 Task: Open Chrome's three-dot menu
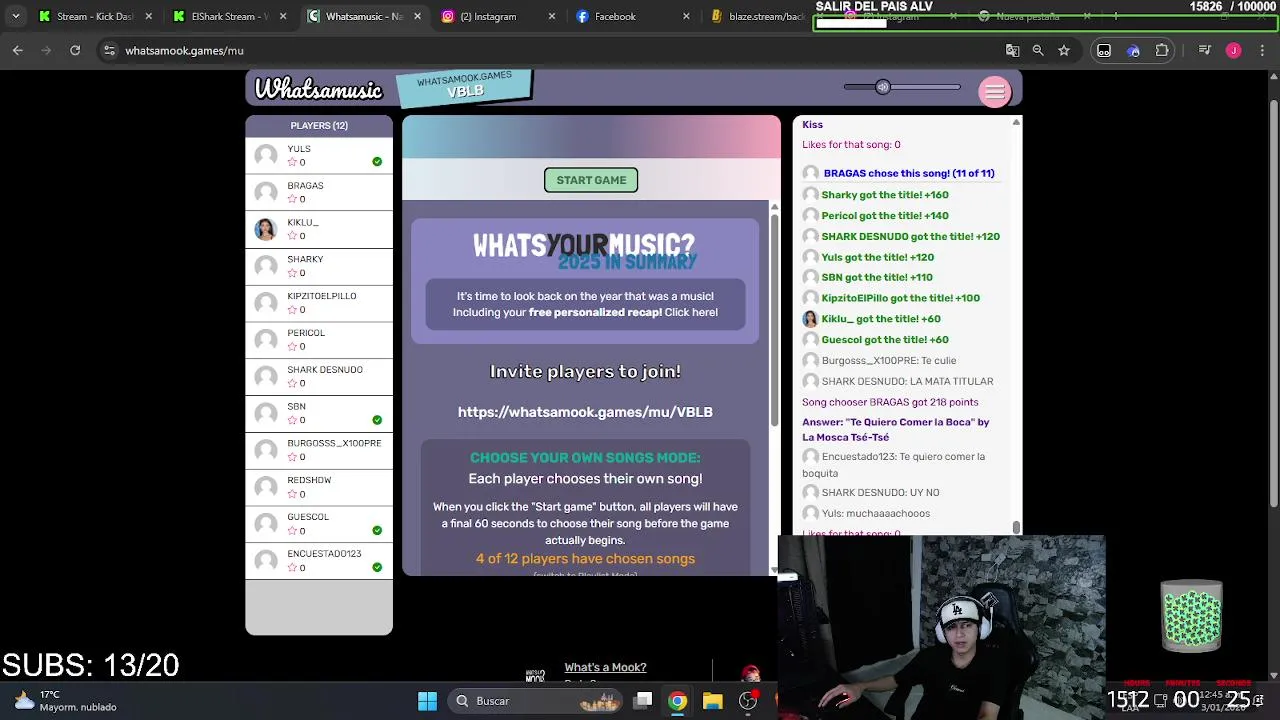[x=1261, y=50]
